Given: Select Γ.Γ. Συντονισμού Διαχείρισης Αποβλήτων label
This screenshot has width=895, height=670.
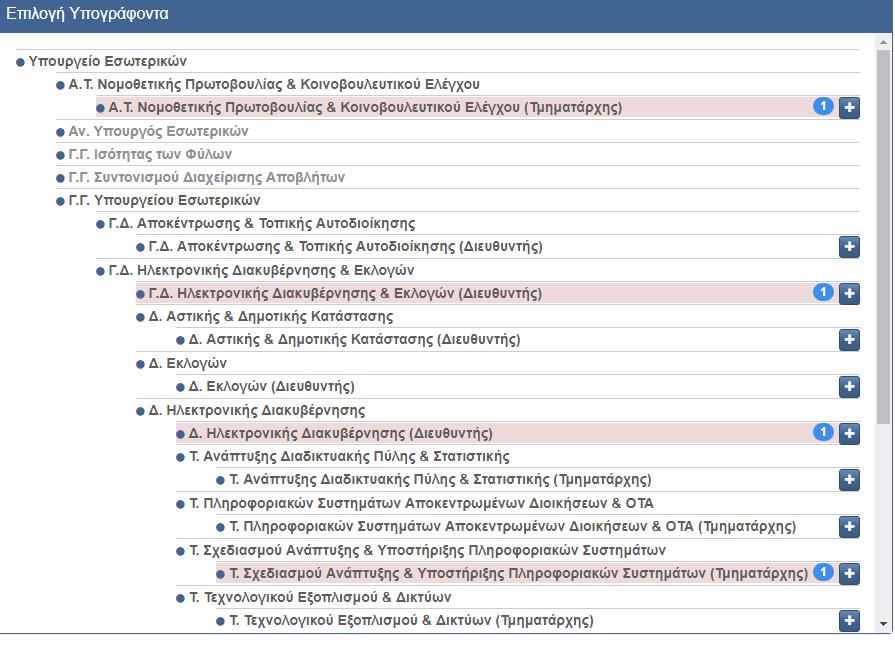Looking at the screenshot, I should pyautogui.click(x=207, y=177).
